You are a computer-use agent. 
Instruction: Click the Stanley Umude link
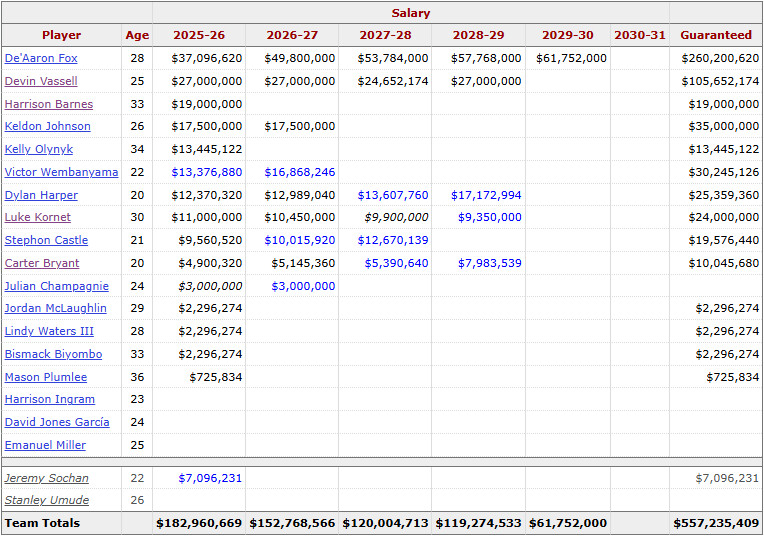click(47, 500)
